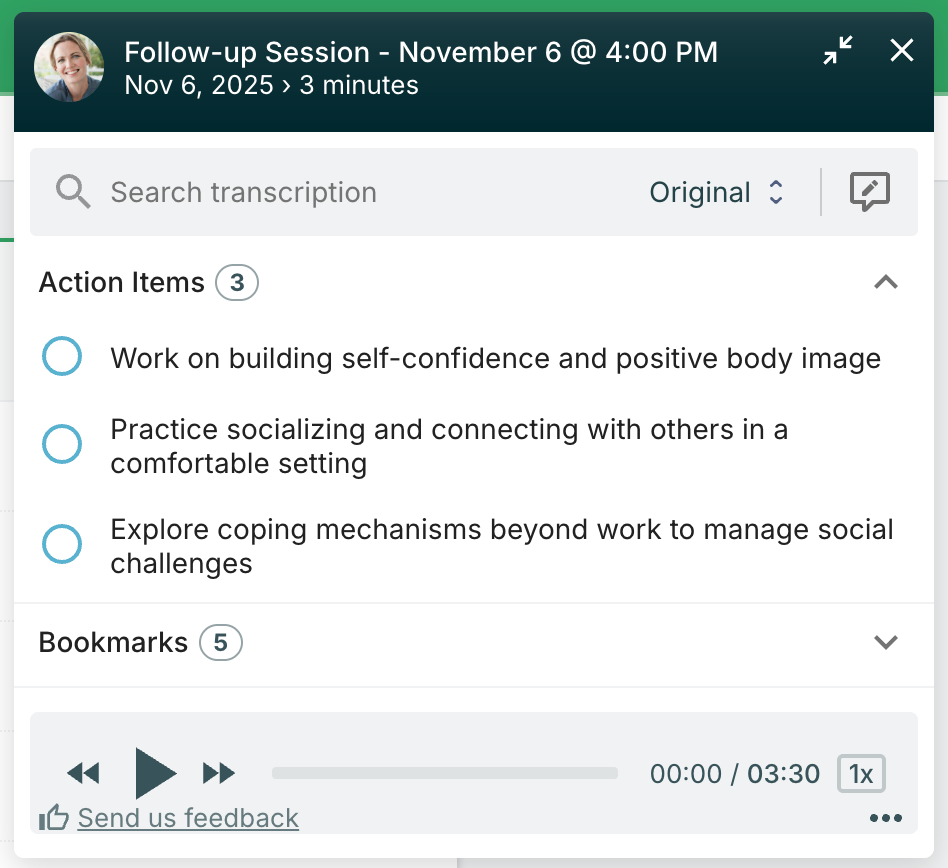
Task: Check off 'Work on building self-confidence' item
Action: point(62,357)
